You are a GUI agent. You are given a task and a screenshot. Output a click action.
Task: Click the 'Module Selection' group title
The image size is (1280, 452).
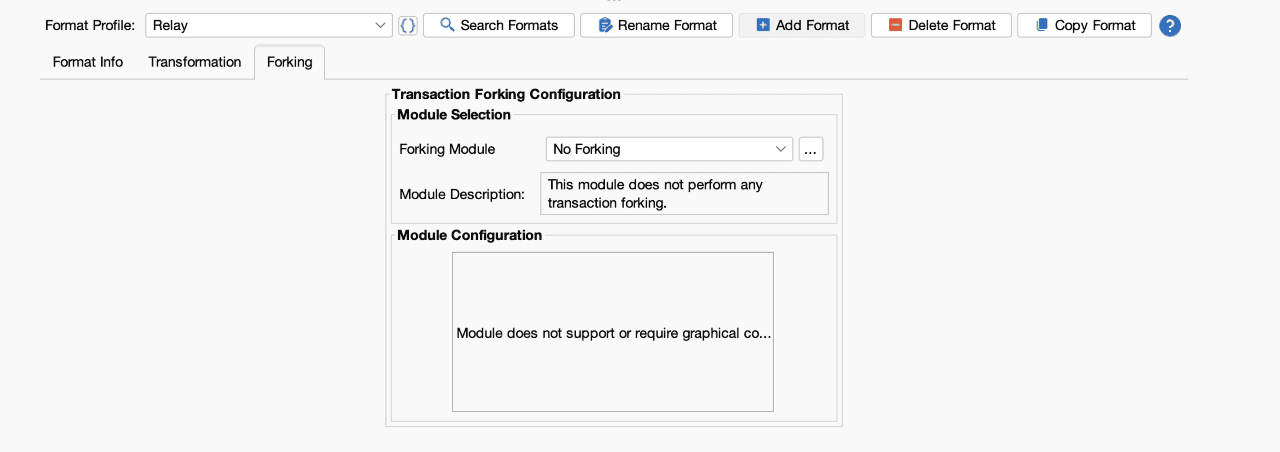(x=454, y=114)
